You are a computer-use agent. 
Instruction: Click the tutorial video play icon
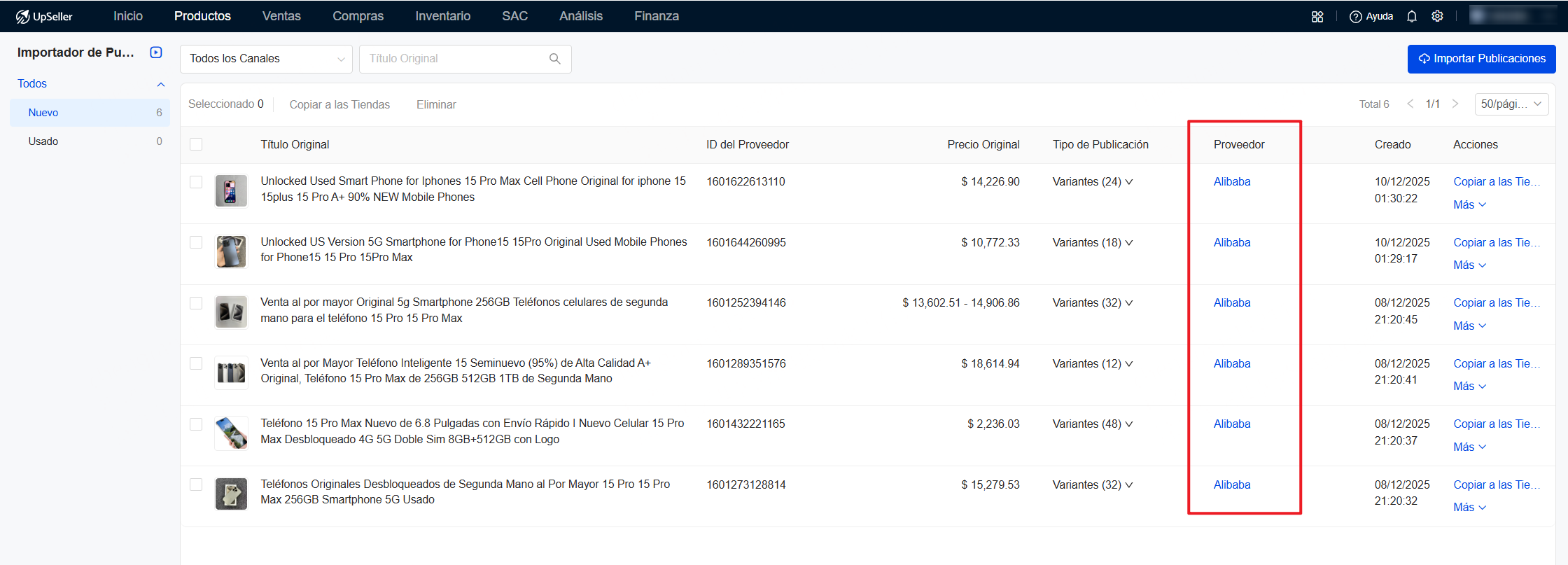[156, 53]
